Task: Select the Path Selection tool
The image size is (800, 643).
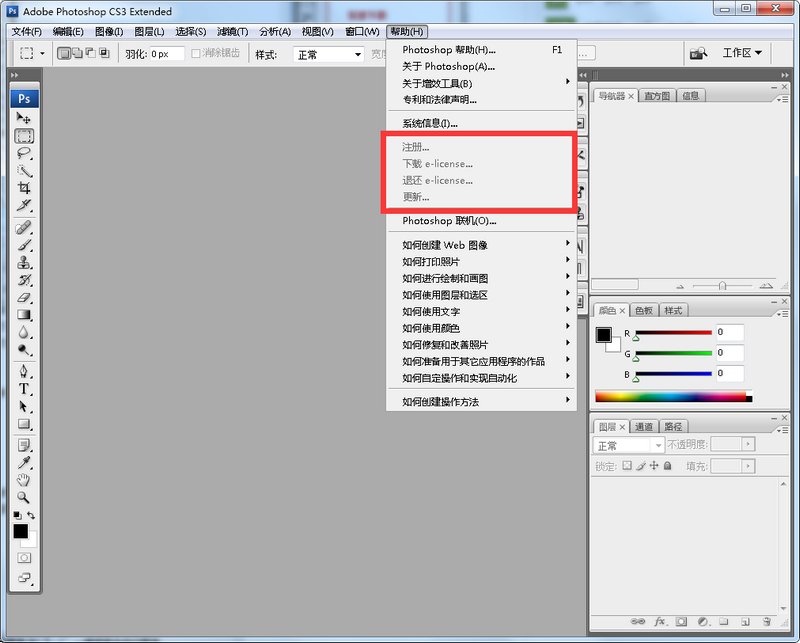Action: coord(23,407)
